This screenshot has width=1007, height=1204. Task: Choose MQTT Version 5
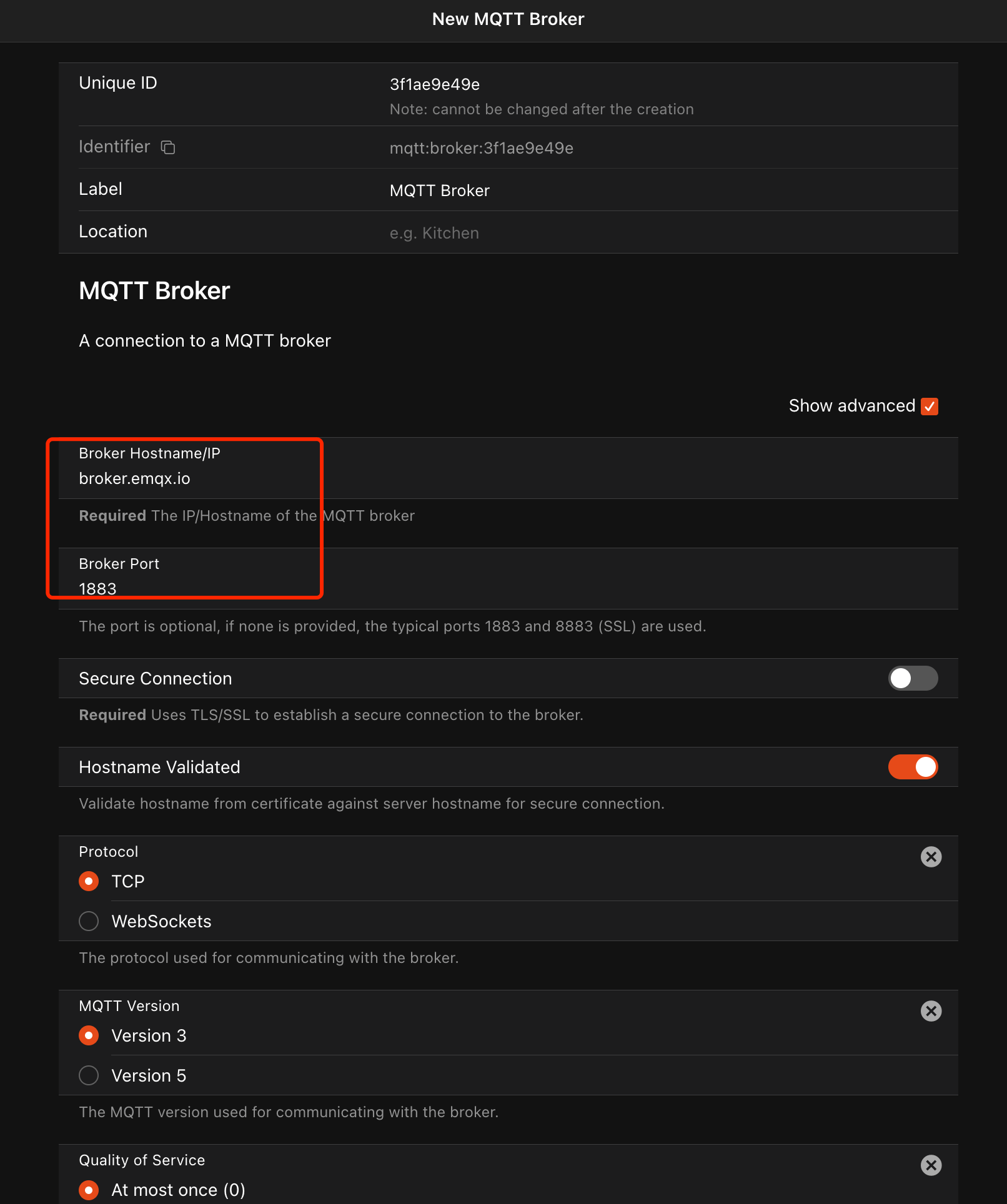point(89,1075)
